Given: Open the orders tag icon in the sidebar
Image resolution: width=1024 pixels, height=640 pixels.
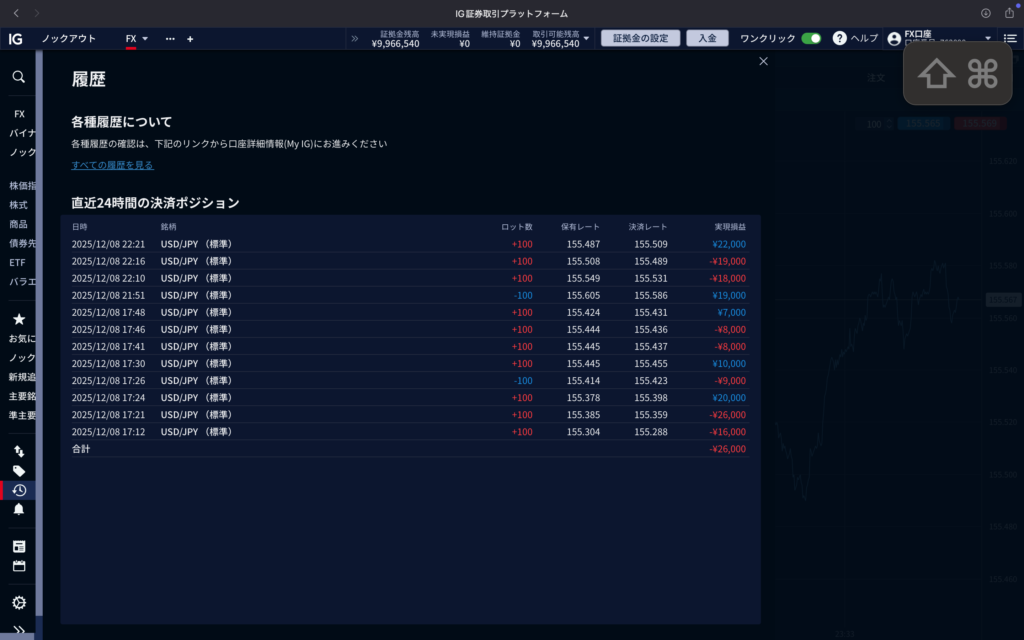Looking at the screenshot, I should pyautogui.click(x=18, y=471).
